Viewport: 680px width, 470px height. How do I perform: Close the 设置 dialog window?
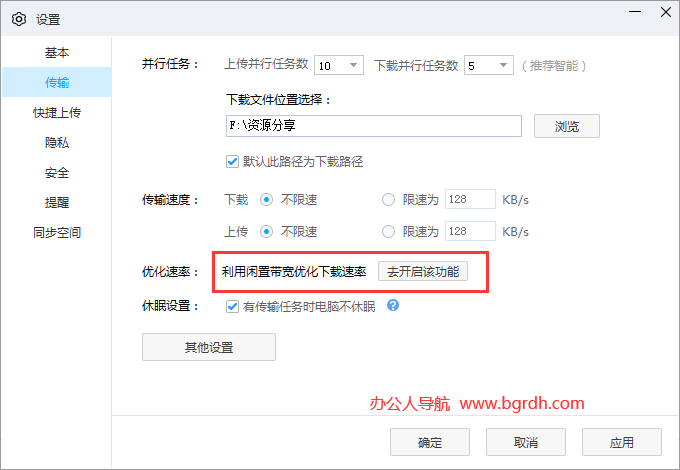tap(666, 12)
